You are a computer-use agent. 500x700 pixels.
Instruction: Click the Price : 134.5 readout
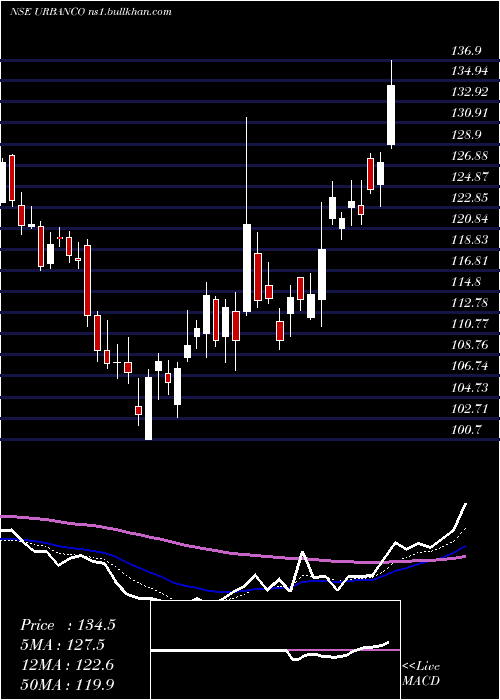point(68,625)
